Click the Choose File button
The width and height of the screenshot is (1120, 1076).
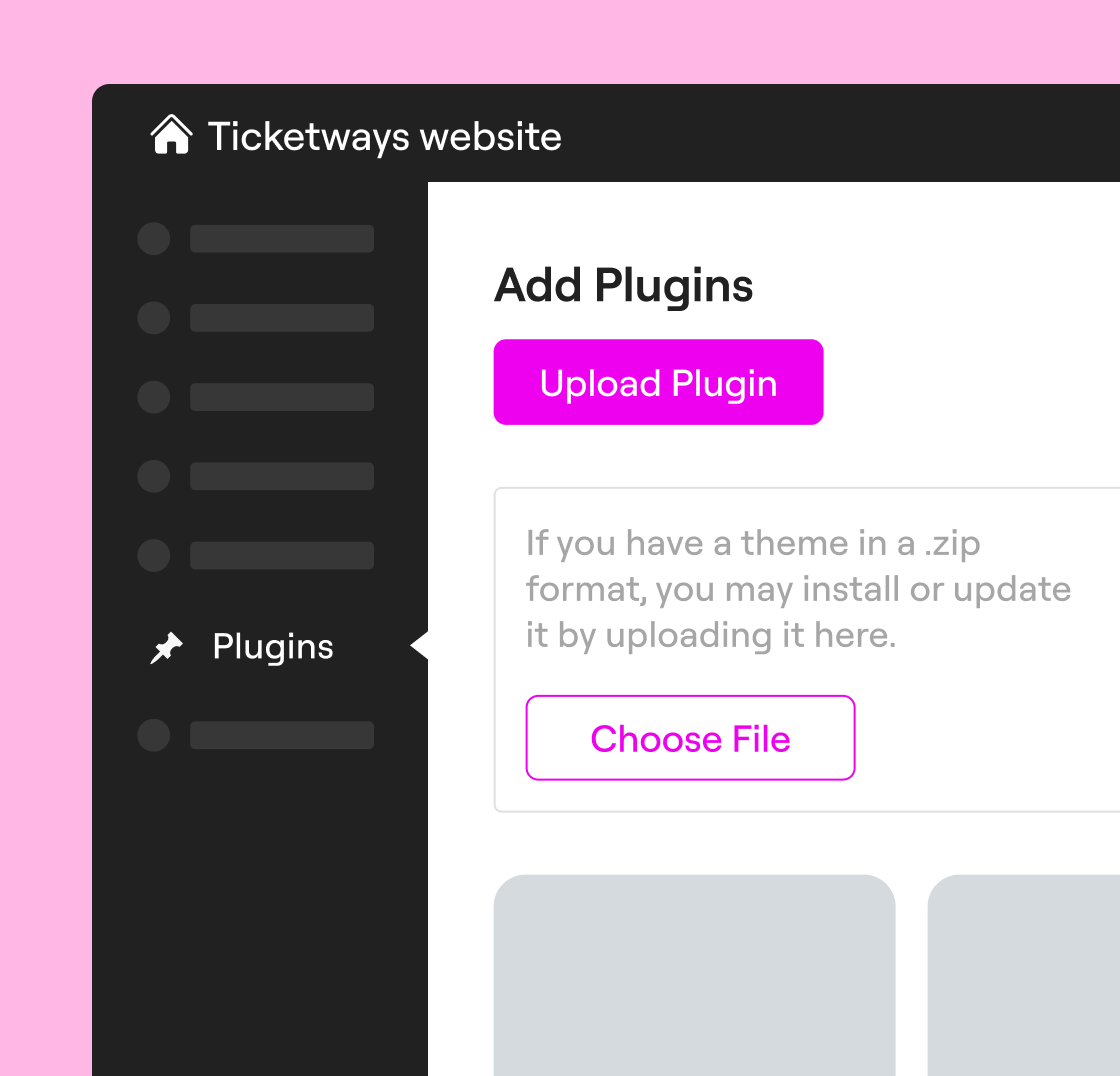690,738
